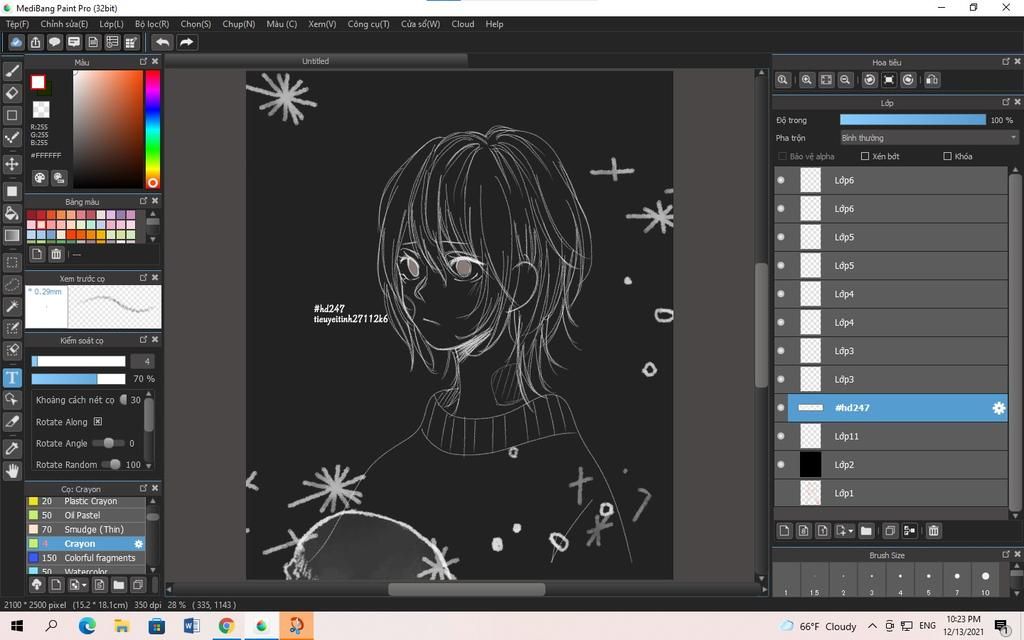Toggle the Bảo vệ alpha checkbox
Image resolution: width=1024 pixels, height=640 pixels.
tap(782, 156)
